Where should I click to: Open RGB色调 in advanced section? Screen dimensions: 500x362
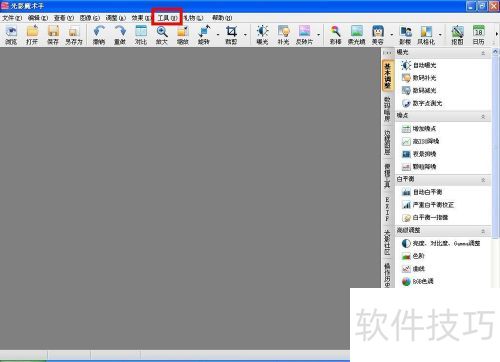(417, 281)
